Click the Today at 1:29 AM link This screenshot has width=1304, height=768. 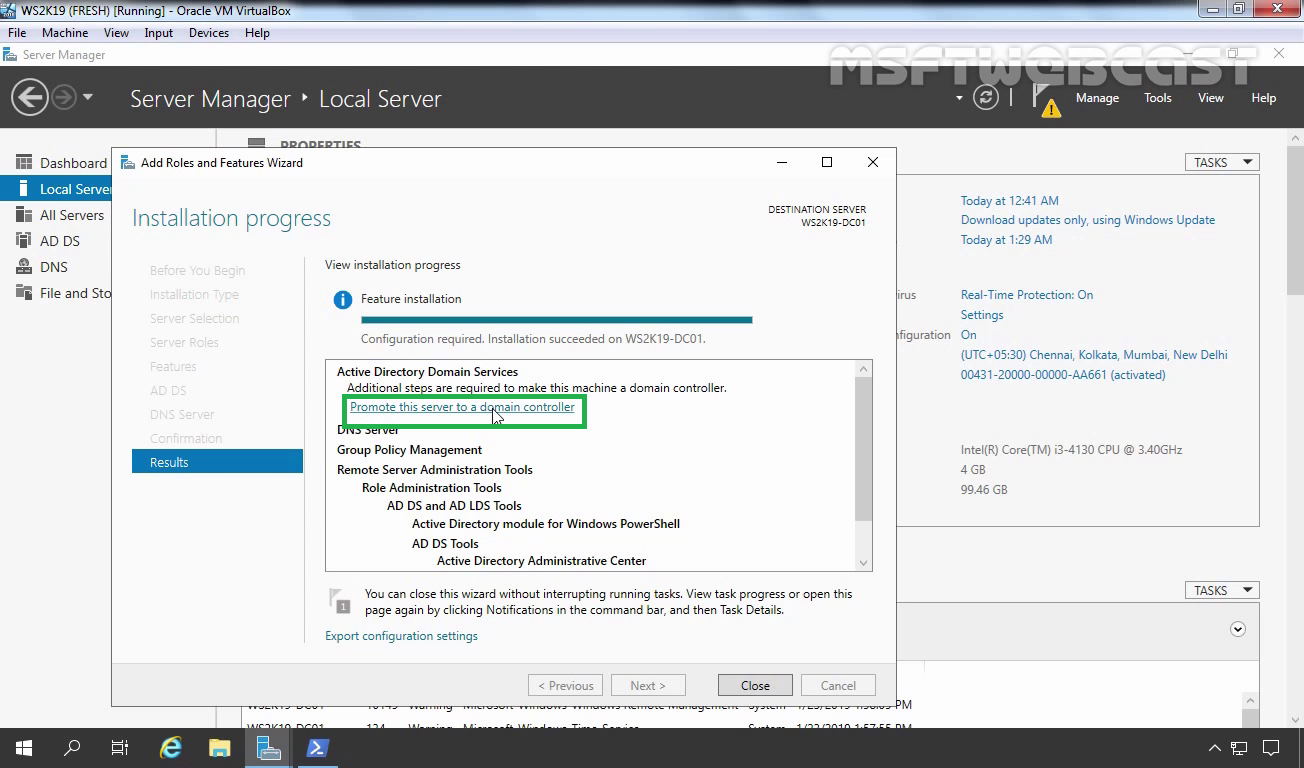tap(1006, 240)
